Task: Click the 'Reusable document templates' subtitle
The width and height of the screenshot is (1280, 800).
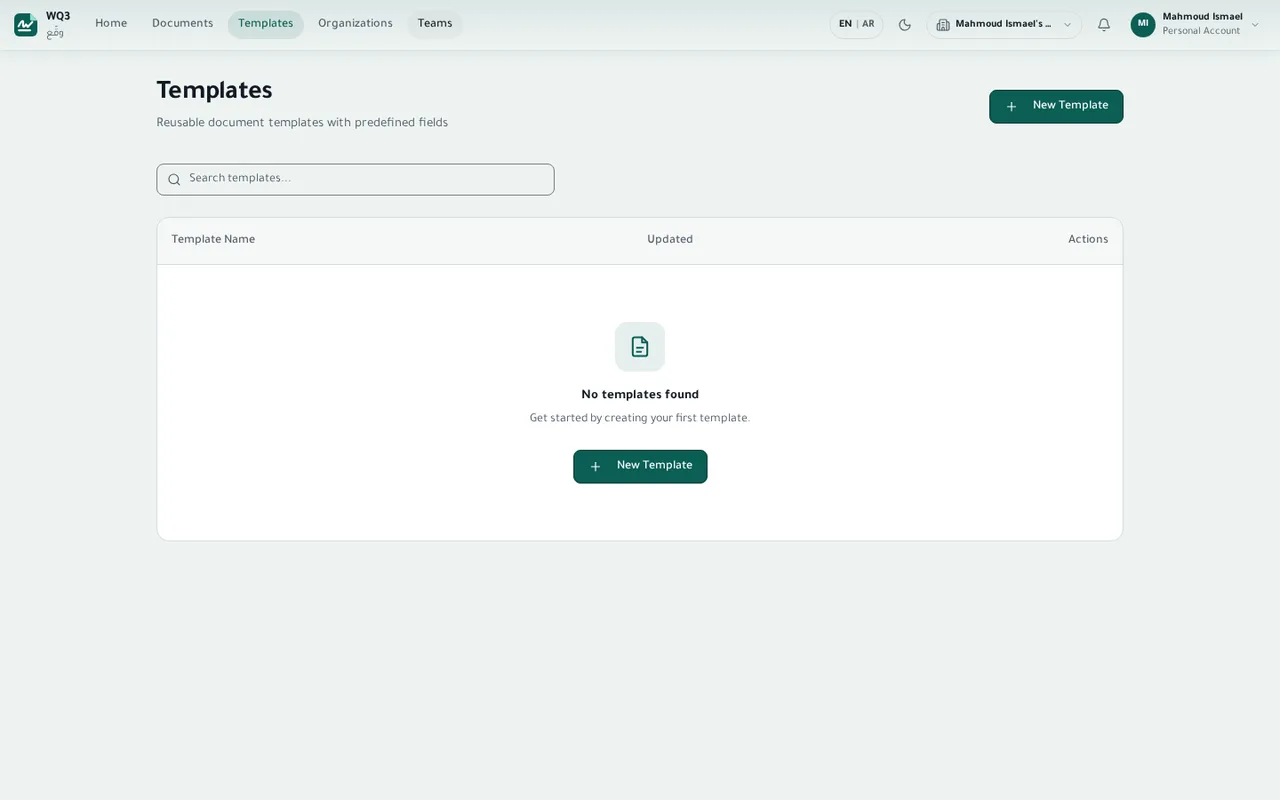Action: 302,123
